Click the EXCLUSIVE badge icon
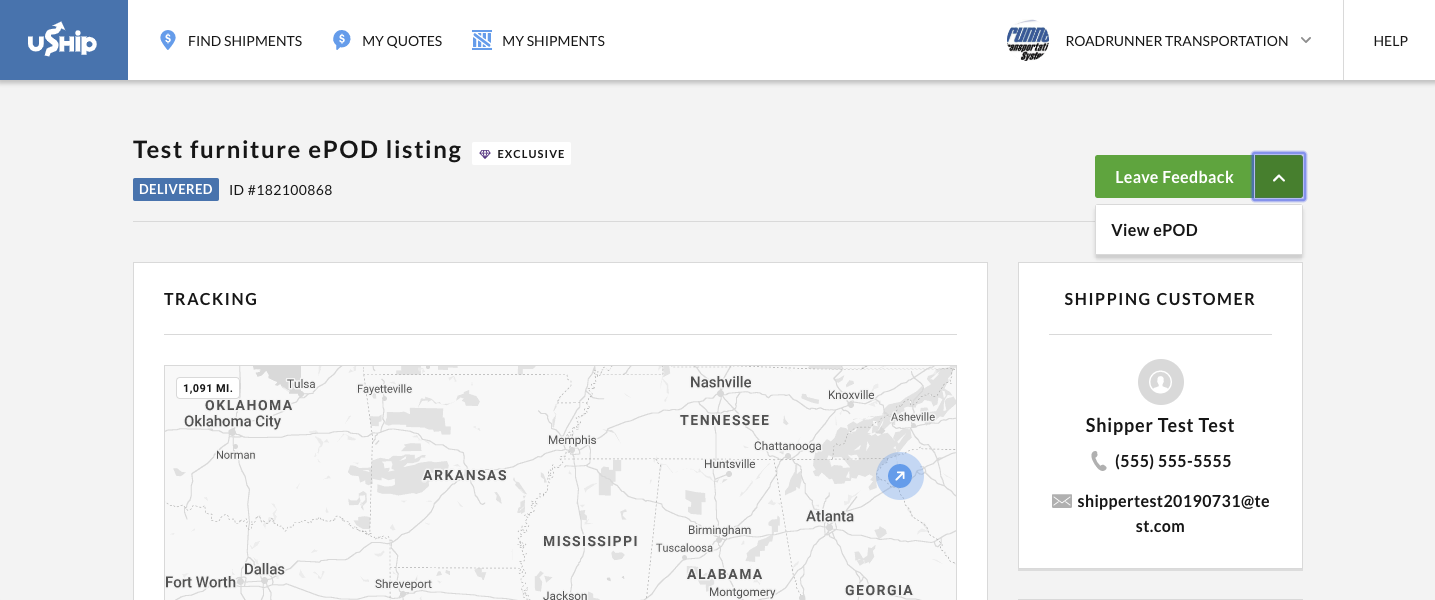The width and height of the screenshot is (1435, 600). [x=485, y=153]
